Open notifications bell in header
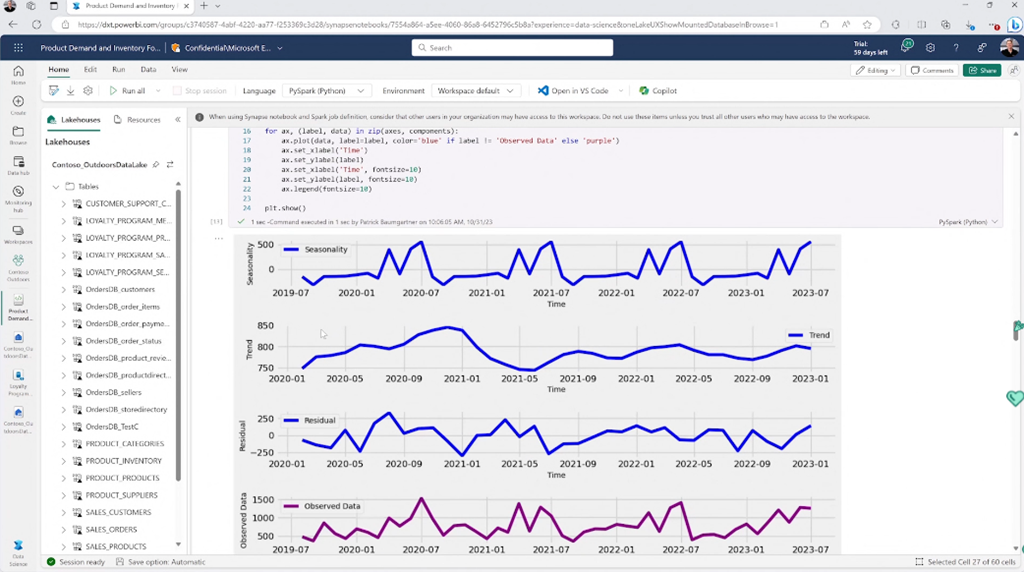The height and width of the screenshot is (572, 1024). 906,47
